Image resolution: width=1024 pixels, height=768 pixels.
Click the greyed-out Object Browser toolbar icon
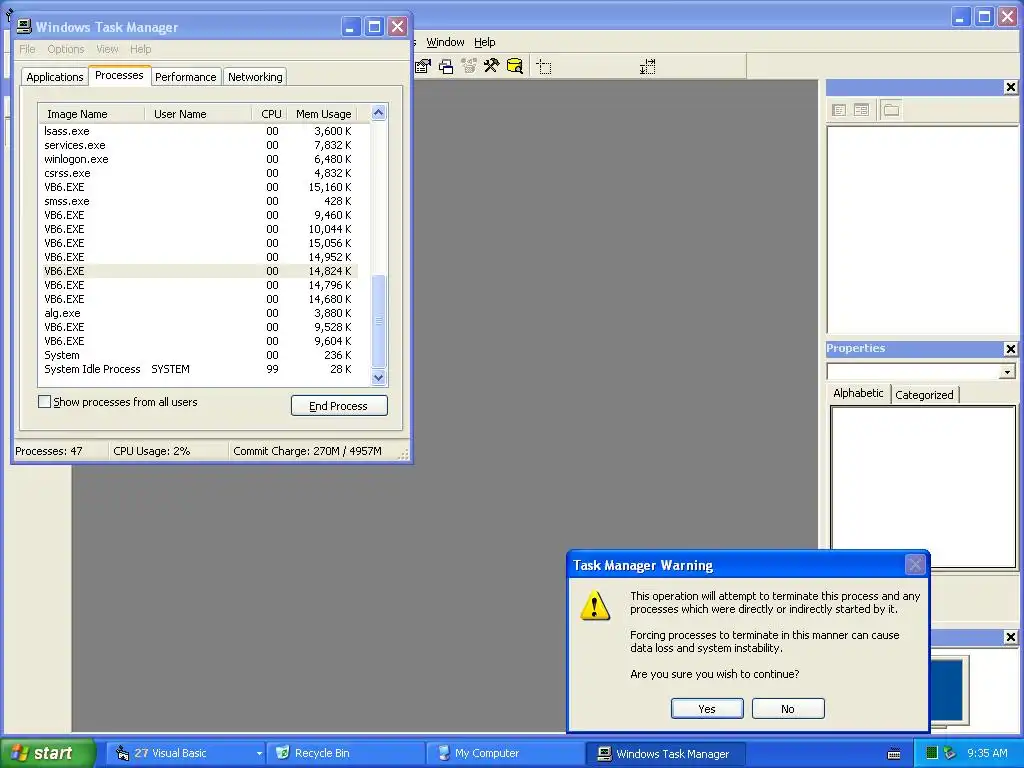[469, 66]
